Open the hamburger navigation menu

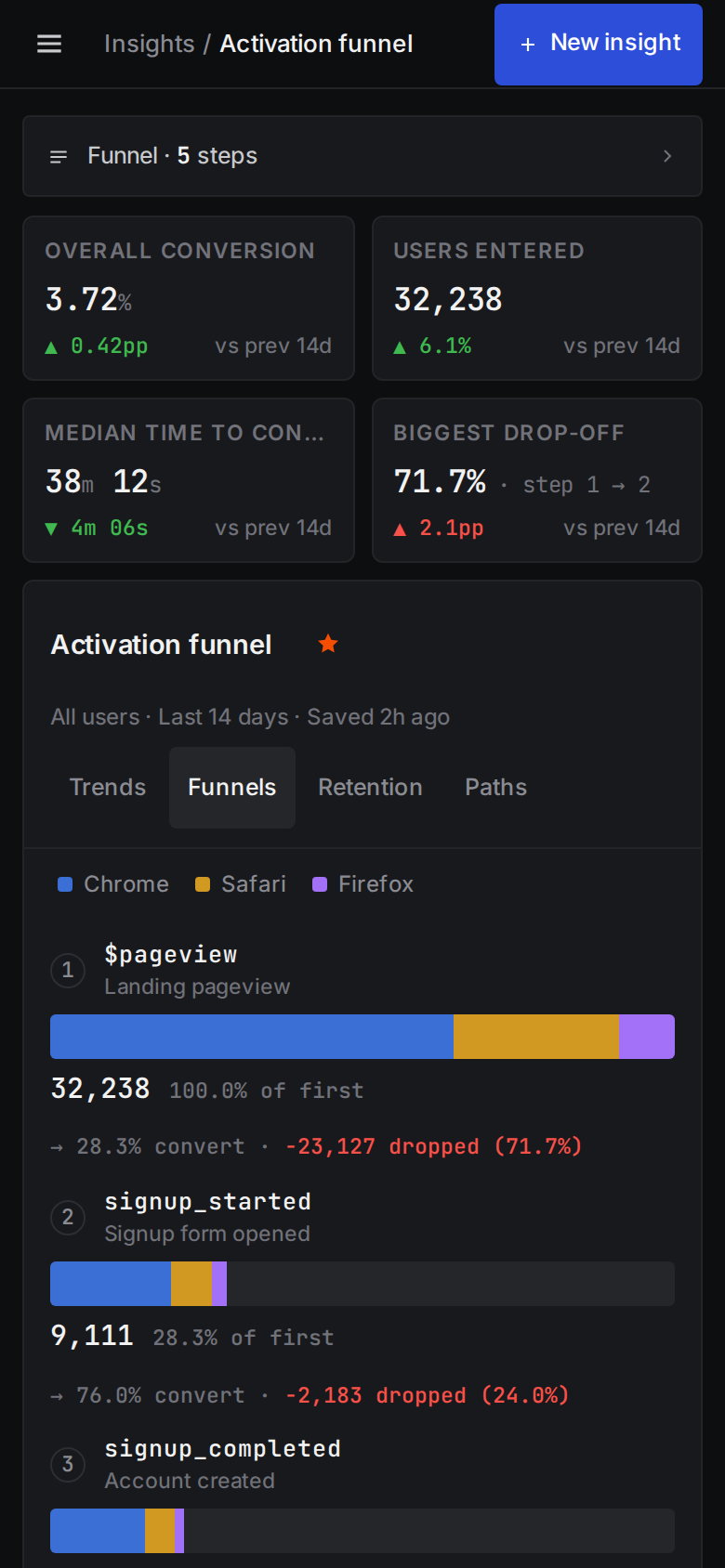pyautogui.click(x=49, y=44)
